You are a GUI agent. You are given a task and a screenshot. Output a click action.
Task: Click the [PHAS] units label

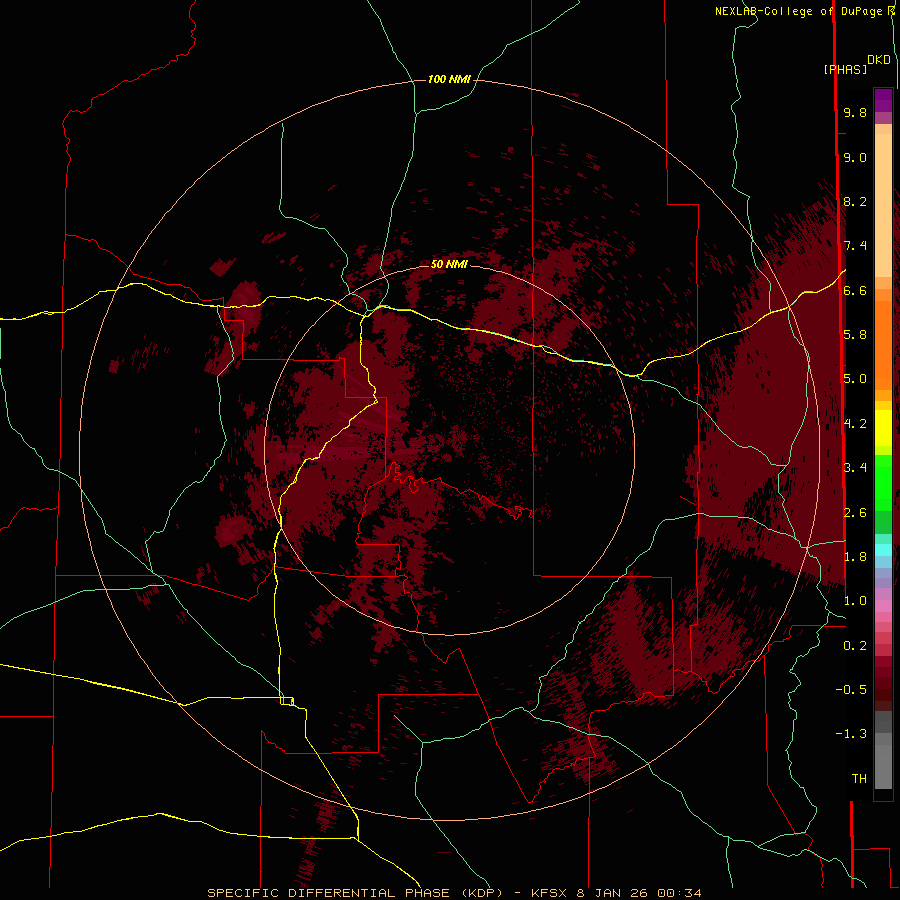point(845,69)
